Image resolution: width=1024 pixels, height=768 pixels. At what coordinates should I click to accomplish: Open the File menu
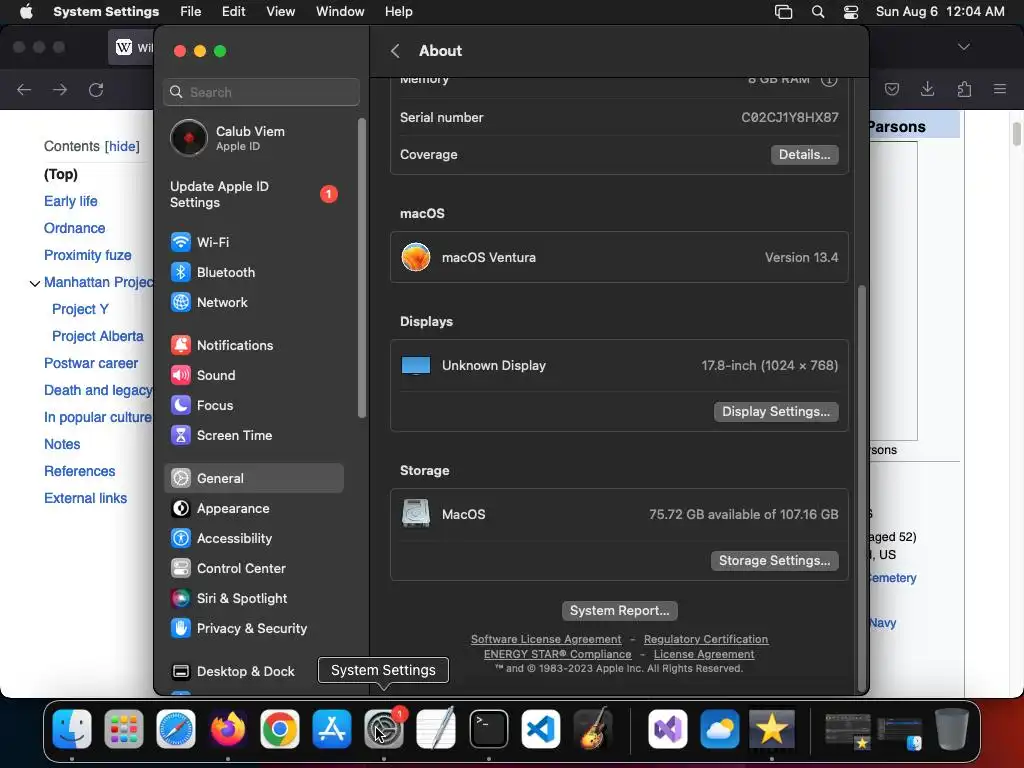click(191, 12)
